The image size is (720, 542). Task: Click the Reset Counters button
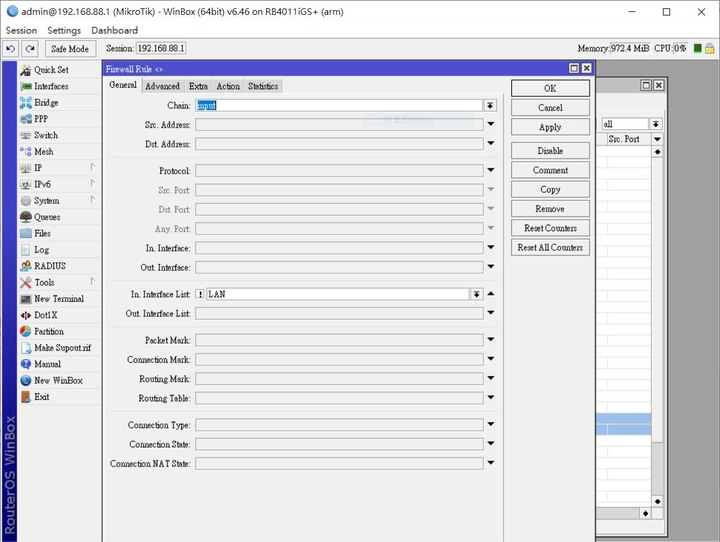550,228
